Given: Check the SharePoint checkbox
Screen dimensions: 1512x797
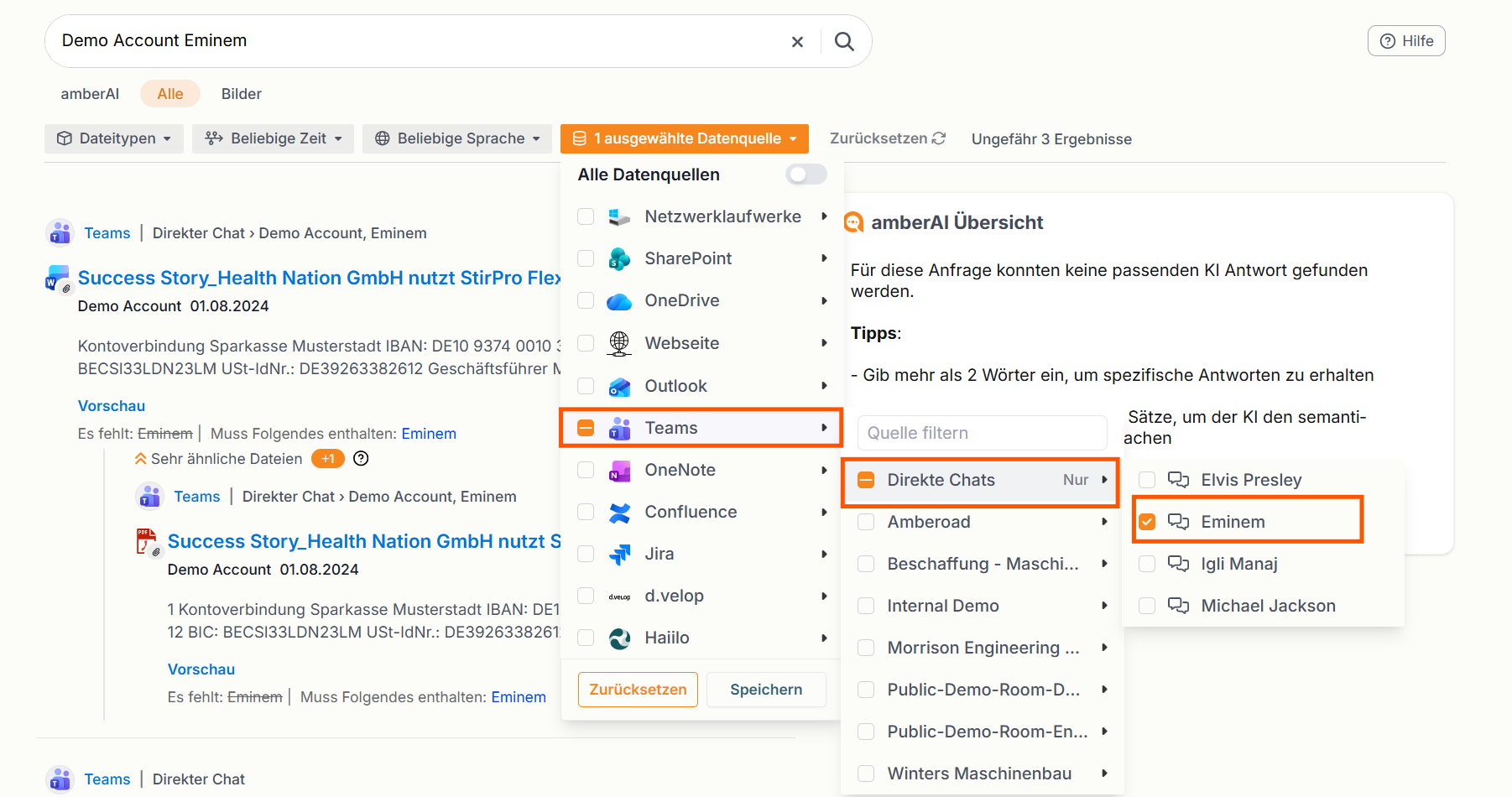Looking at the screenshot, I should click(586, 259).
